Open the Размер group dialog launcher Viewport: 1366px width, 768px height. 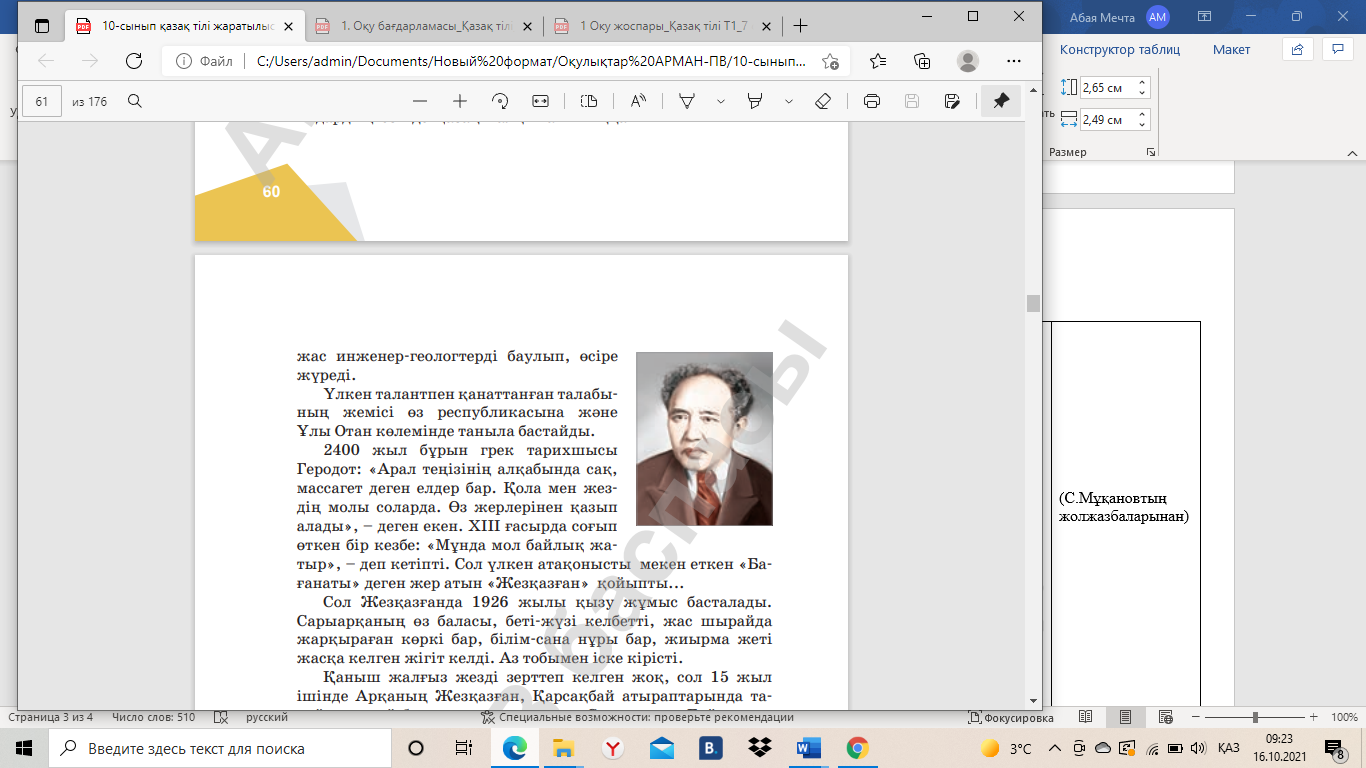[1151, 152]
